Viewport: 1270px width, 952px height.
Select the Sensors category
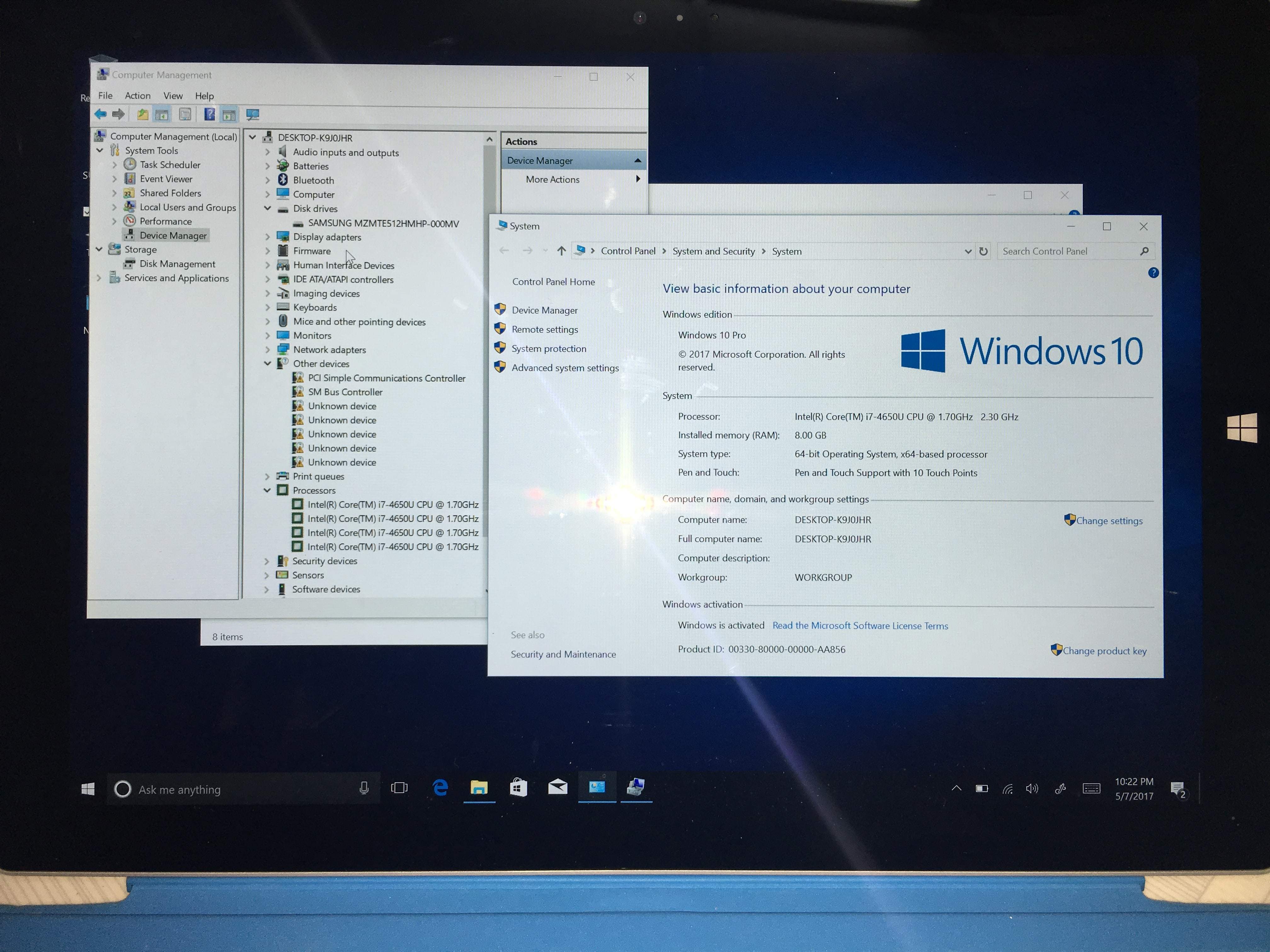click(308, 575)
